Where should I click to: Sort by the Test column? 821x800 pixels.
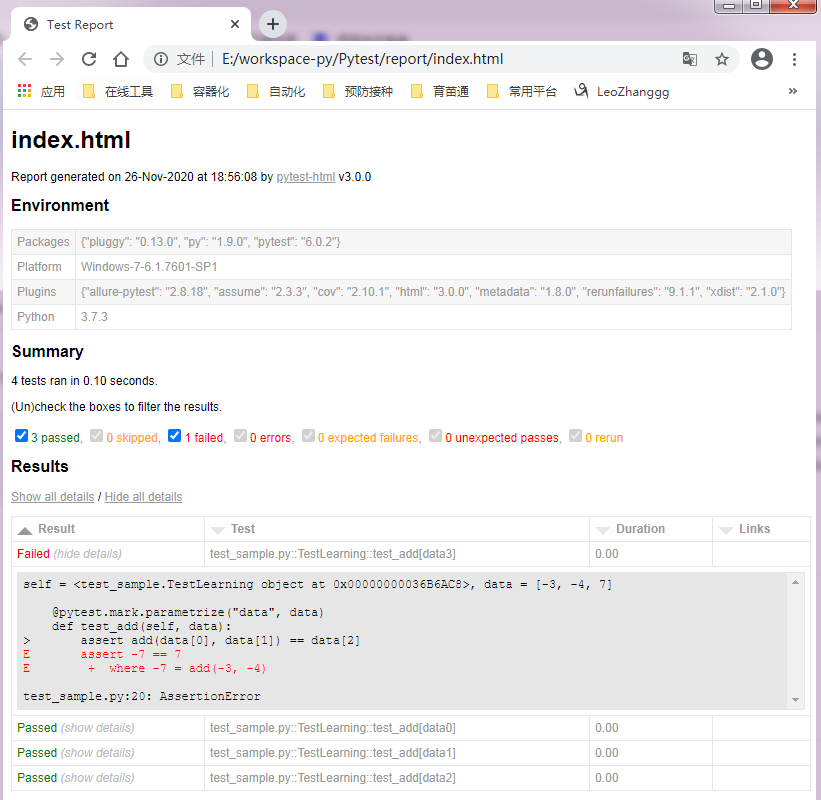coord(397,529)
